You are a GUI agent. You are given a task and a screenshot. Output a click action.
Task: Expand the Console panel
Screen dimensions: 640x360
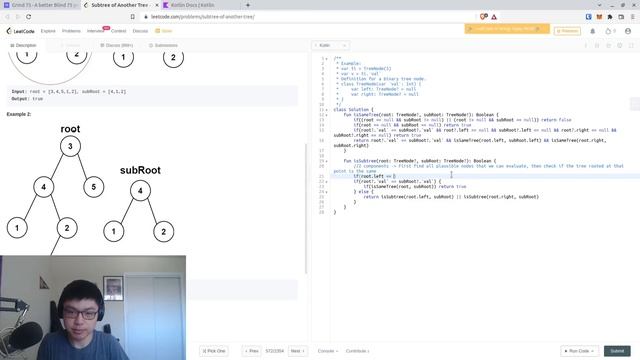pyautogui.click(x=328, y=351)
